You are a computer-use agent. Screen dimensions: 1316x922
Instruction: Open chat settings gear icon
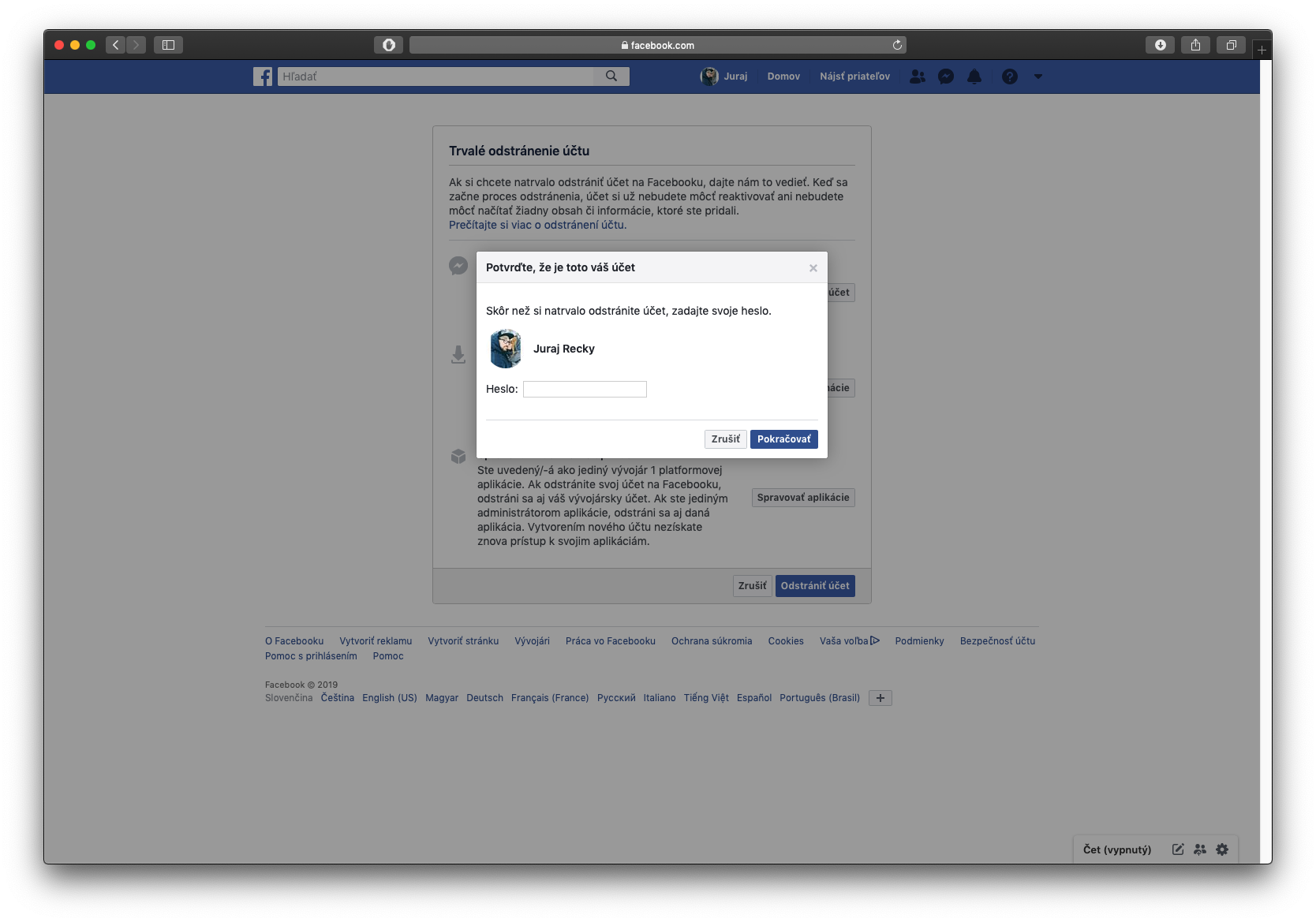pos(1222,849)
